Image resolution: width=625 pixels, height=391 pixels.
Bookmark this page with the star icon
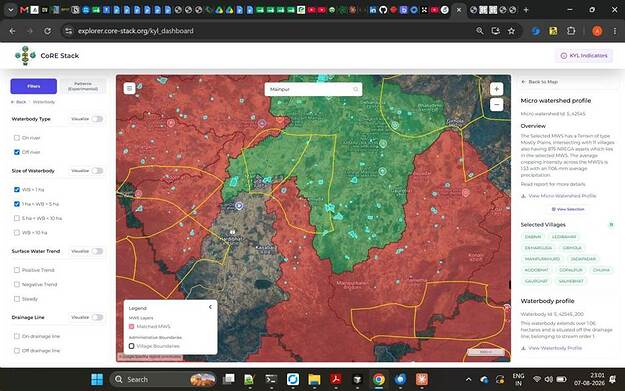pyautogui.click(x=511, y=31)
